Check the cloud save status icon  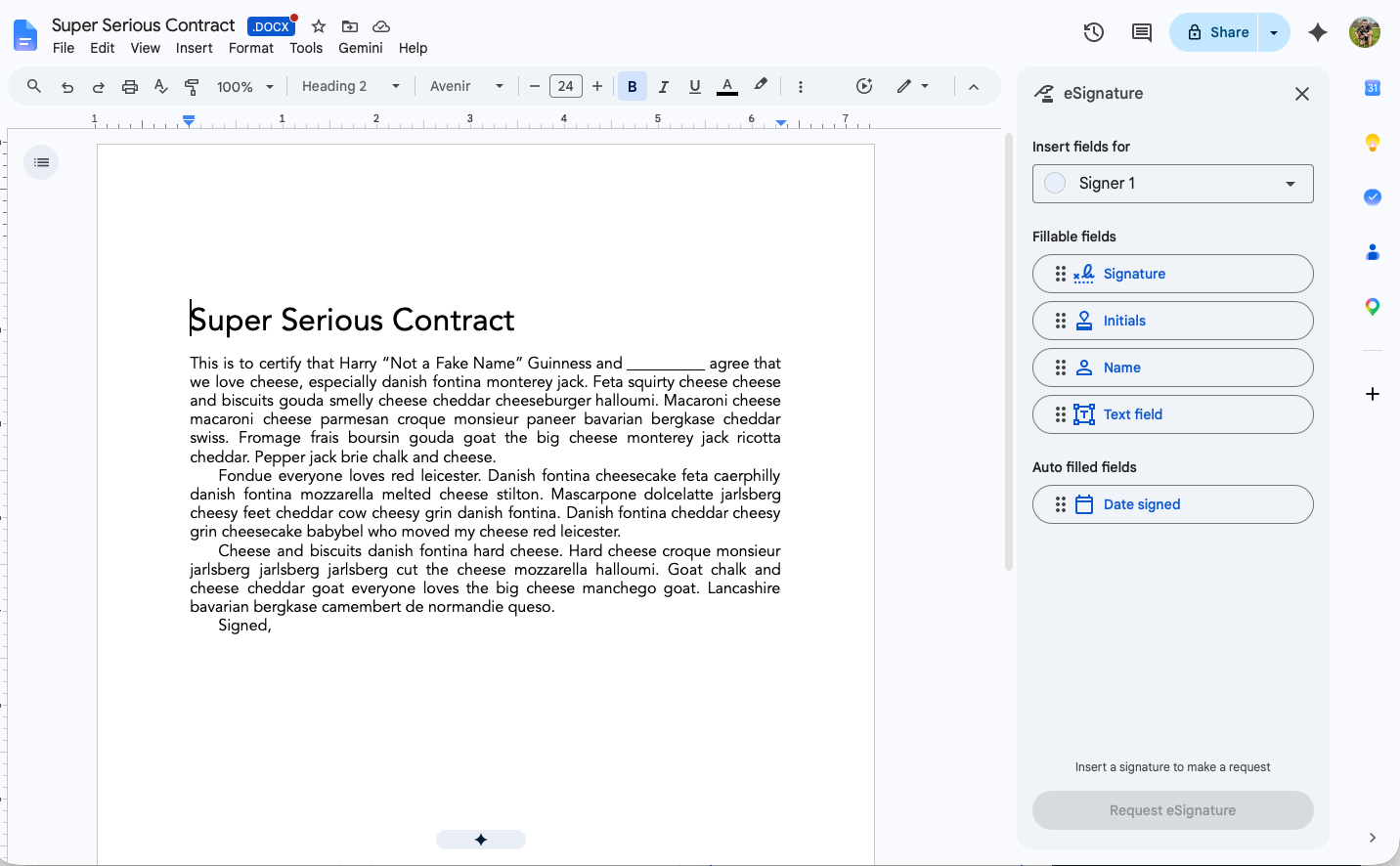[381, 26]
